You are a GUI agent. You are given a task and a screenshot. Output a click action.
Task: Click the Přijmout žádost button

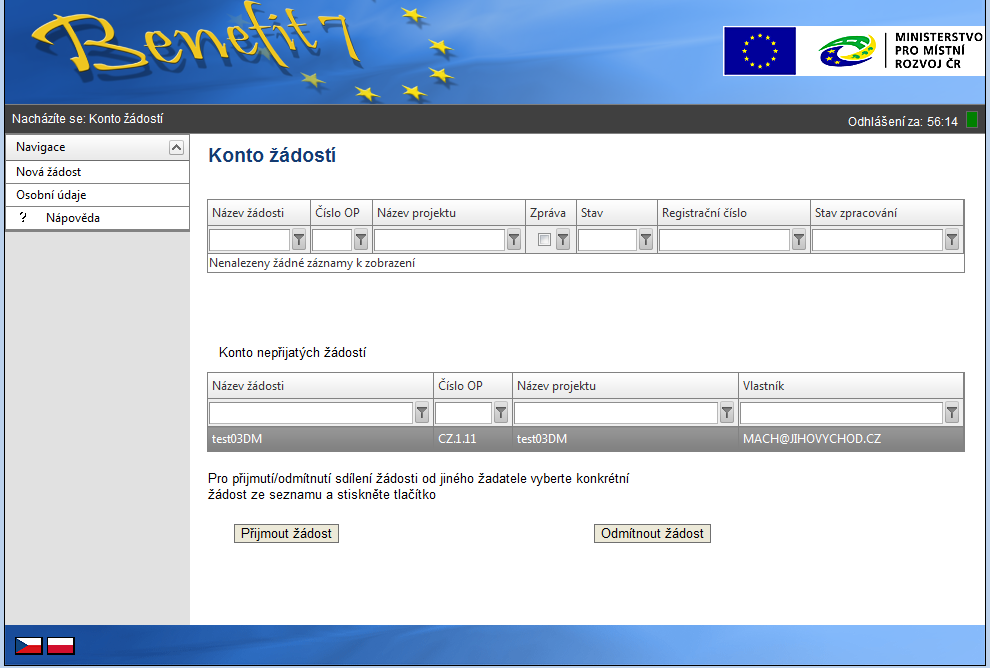(286, 534)
